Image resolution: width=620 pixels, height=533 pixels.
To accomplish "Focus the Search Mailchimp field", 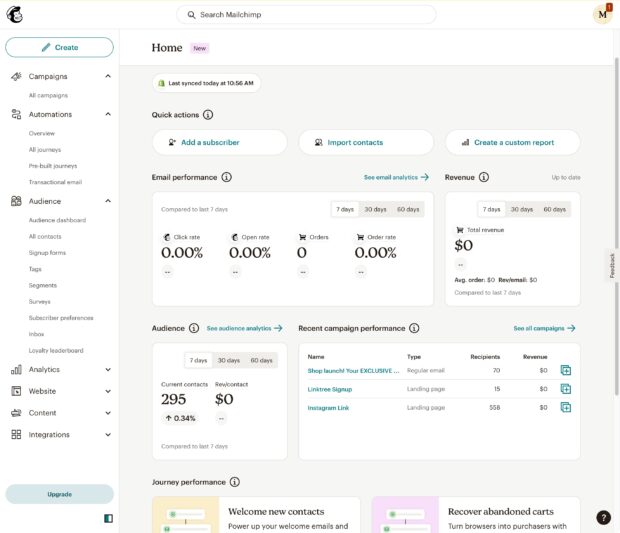I will pos(306,15).
